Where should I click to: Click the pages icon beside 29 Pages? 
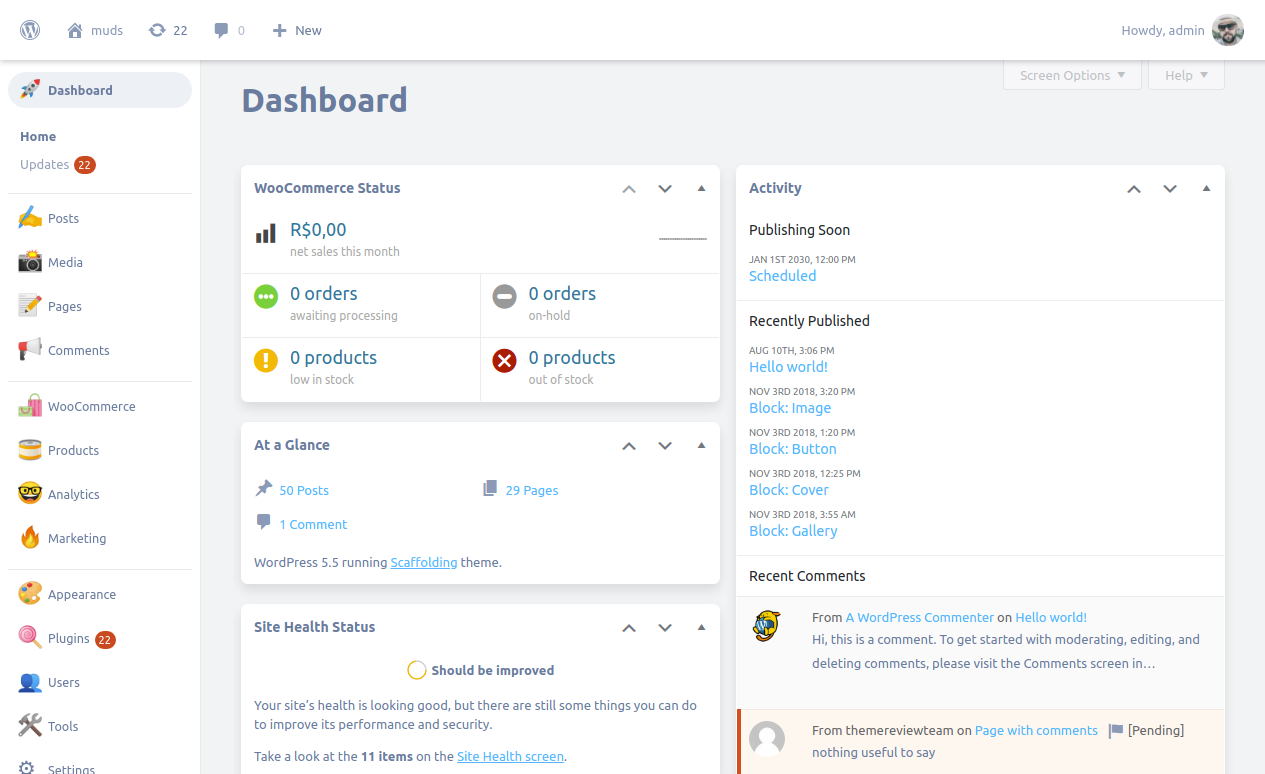(x=490, y=488)
